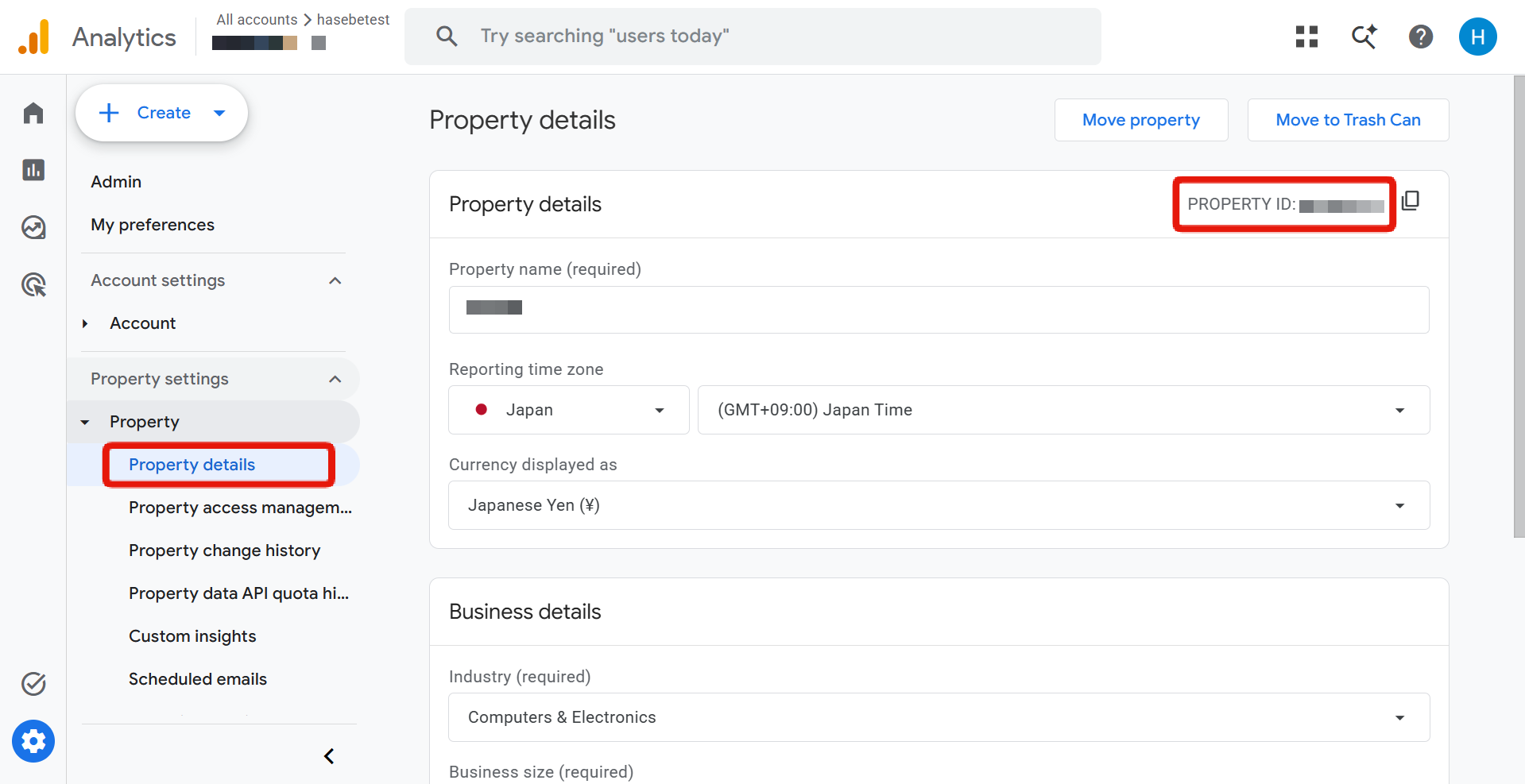The height and width of the screenshot is (784, 1525).
Task: Click the All accounts breadcrumb
Action: point(257,19)
